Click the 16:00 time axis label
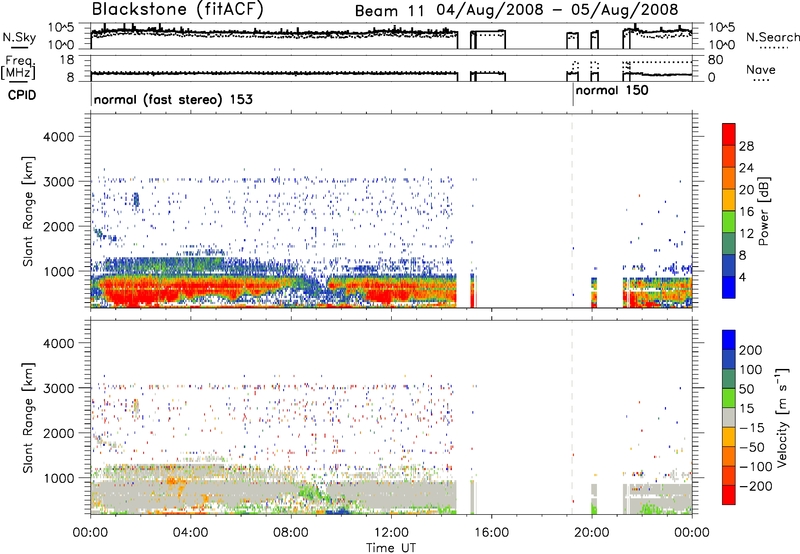 pos(491,533)
